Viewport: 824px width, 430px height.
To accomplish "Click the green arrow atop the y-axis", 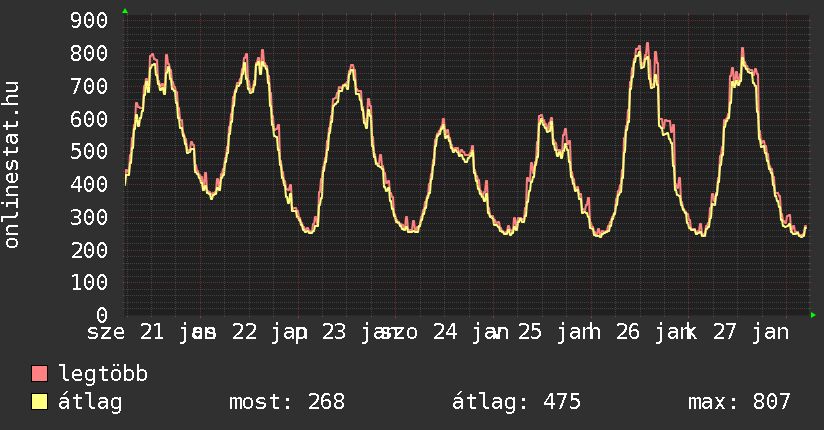I will coord(125,11).
